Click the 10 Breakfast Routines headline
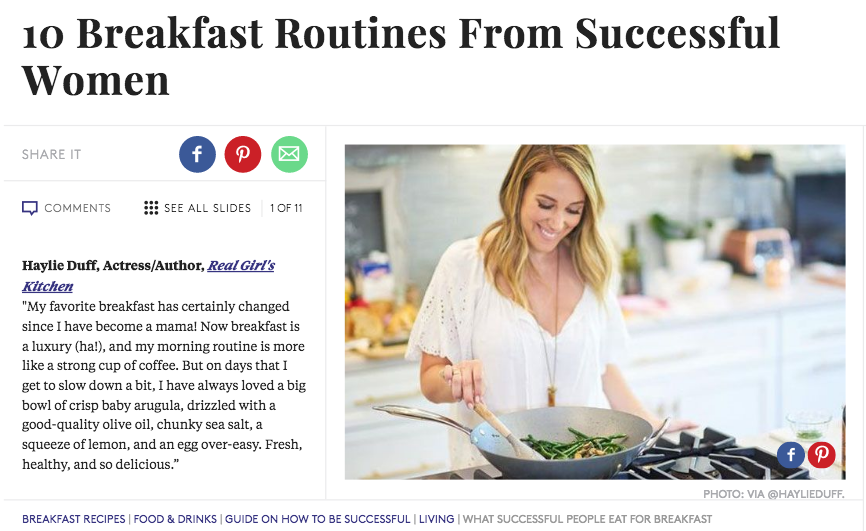The height and width of the screenshot is (531, 866). [400, 57]
